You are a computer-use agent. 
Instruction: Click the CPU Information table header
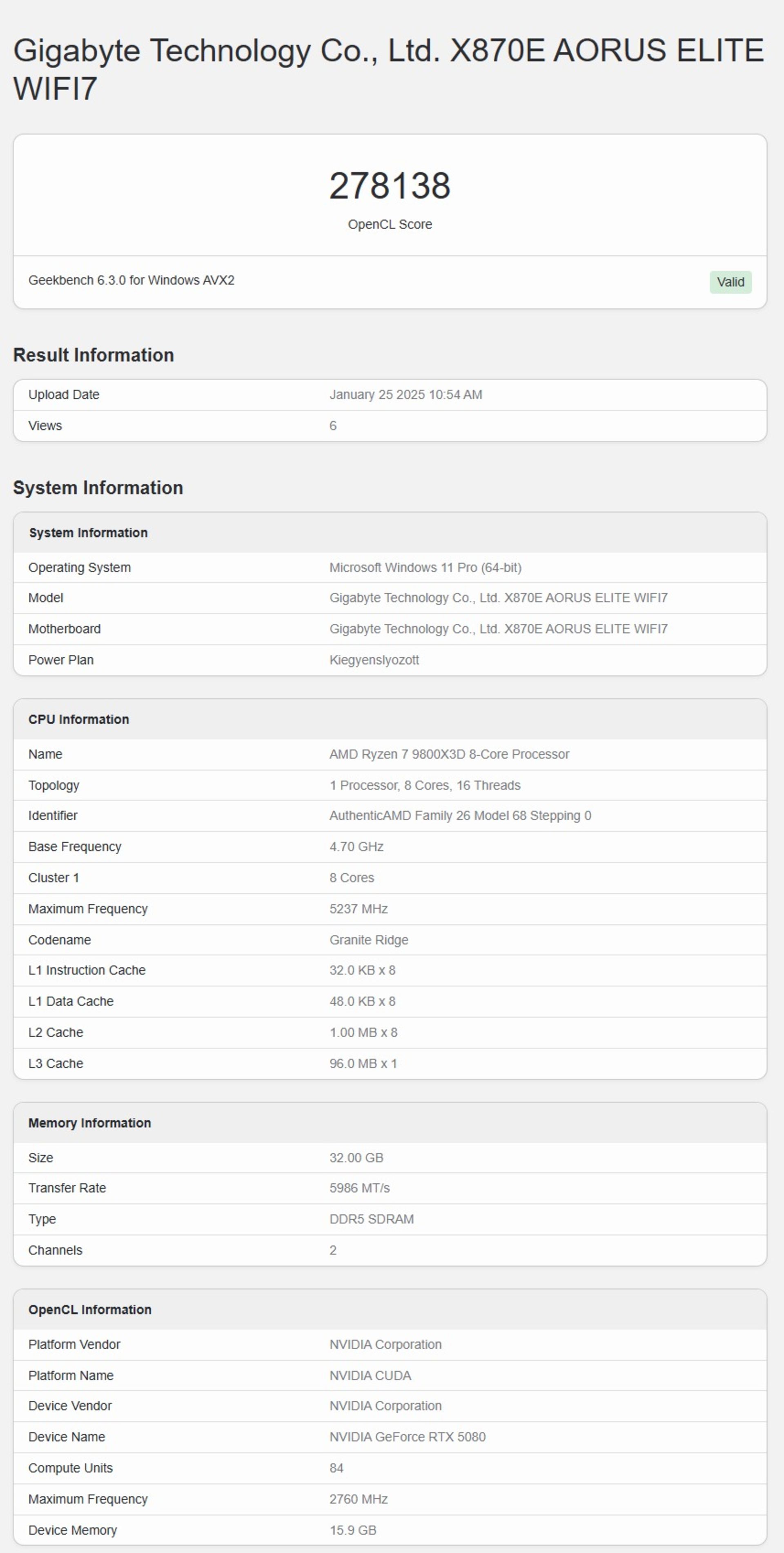tap(78, 720)
